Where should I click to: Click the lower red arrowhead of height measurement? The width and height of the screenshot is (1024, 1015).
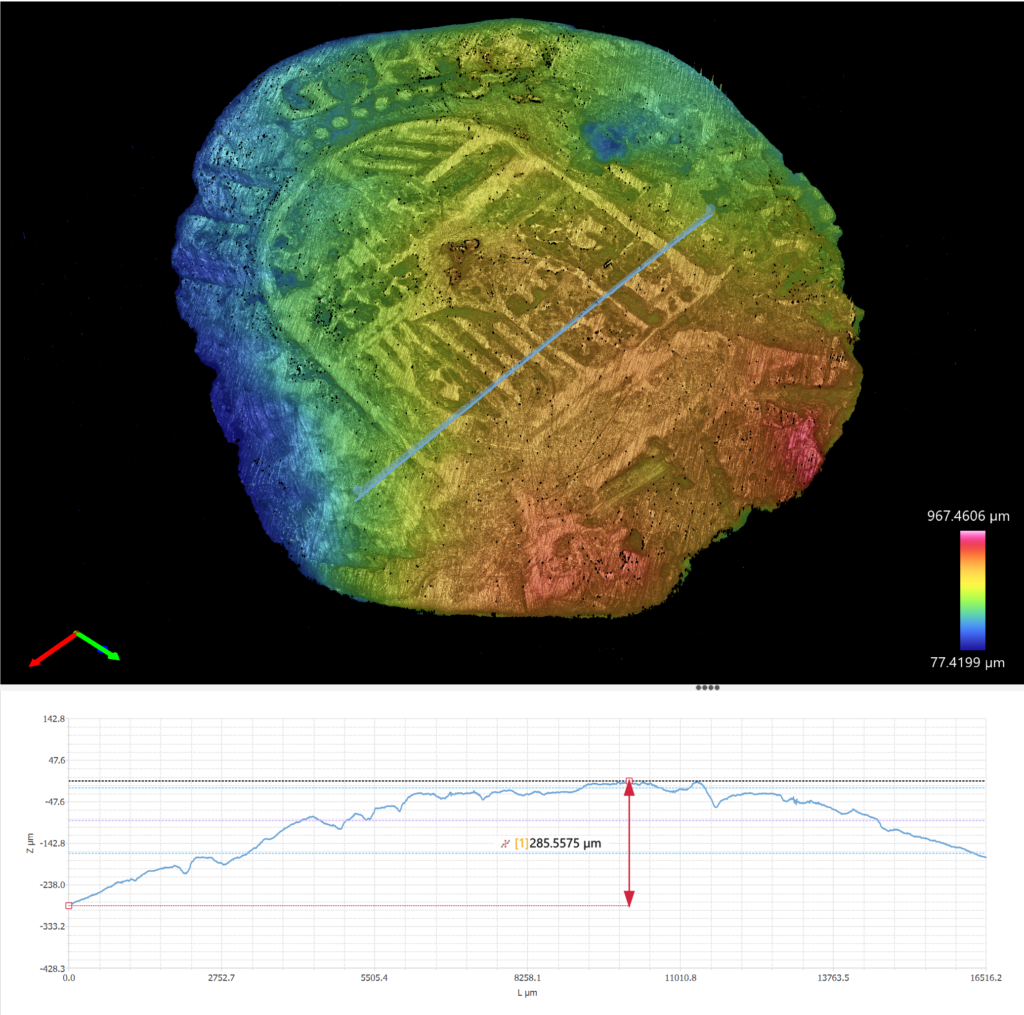point(629,898)
